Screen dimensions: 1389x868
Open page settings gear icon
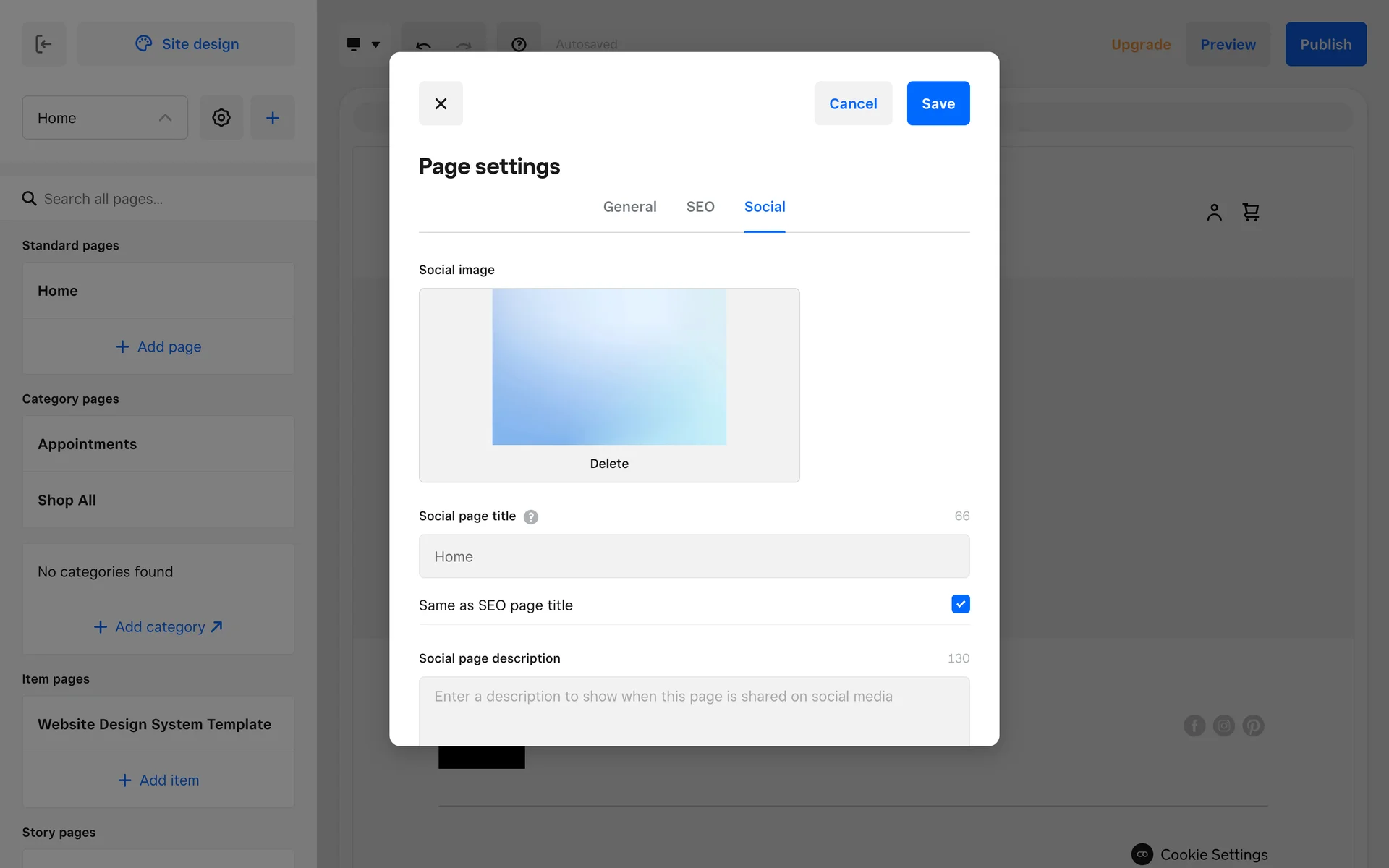[221, 118]
